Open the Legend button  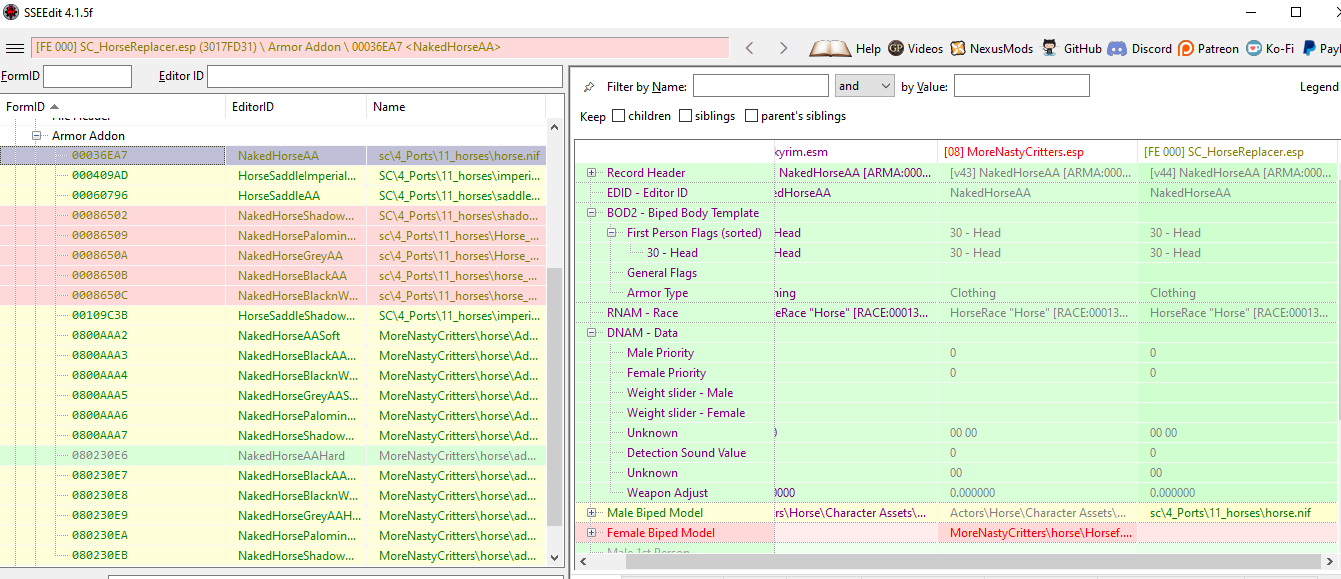1318,87
